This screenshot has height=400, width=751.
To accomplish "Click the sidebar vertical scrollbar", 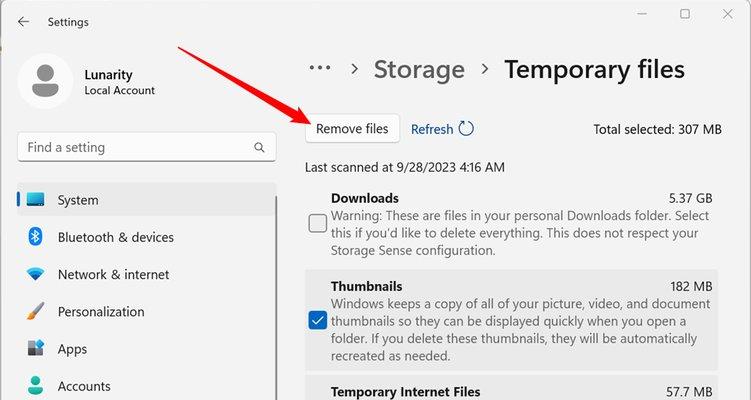I will tap(276, 297).
